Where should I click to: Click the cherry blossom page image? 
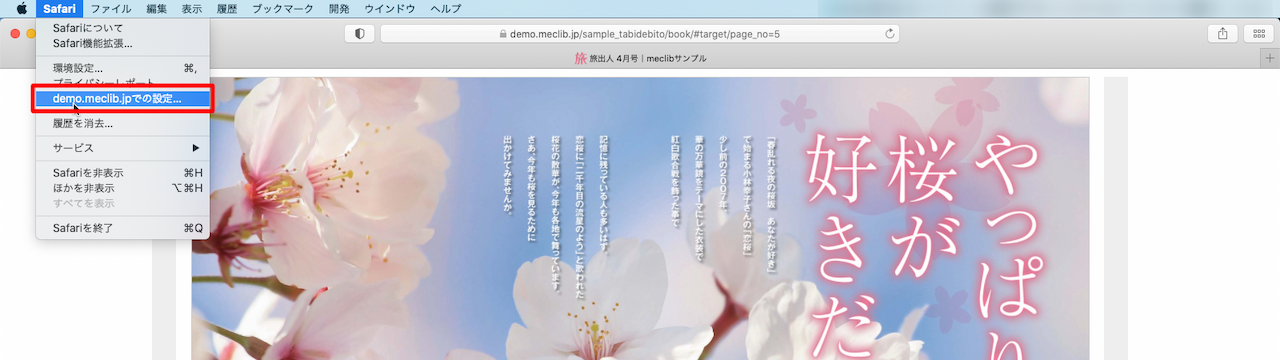tap(640, 218)
